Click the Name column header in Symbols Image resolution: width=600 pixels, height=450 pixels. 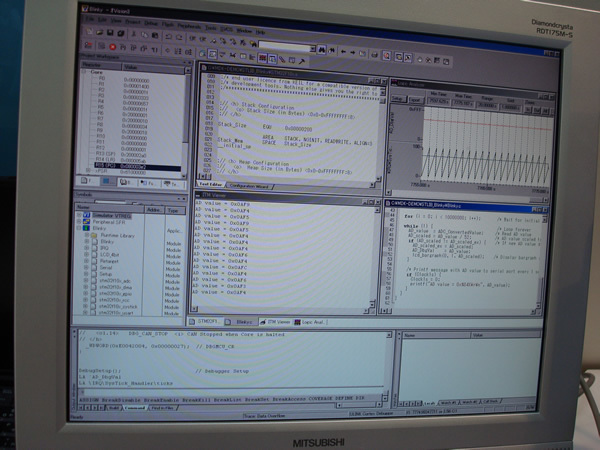point(109,207)
